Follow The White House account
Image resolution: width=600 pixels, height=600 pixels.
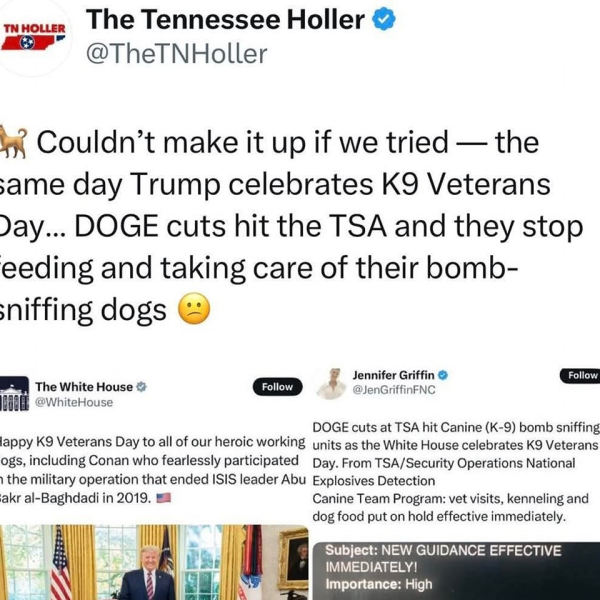(x=277, y=387)
